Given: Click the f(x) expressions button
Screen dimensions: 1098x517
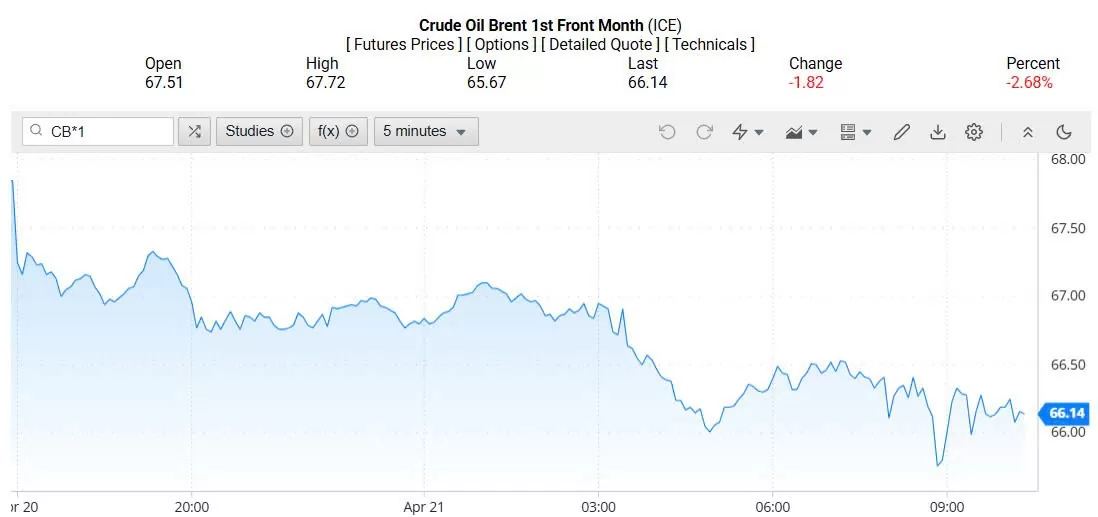Looking at the screenshot, I should [338, 131].
